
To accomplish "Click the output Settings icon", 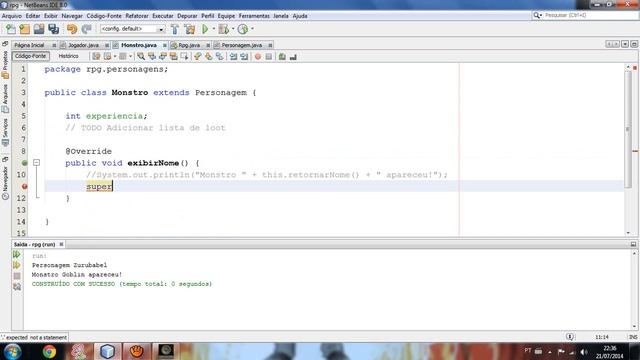I will [x=17, y=287].
